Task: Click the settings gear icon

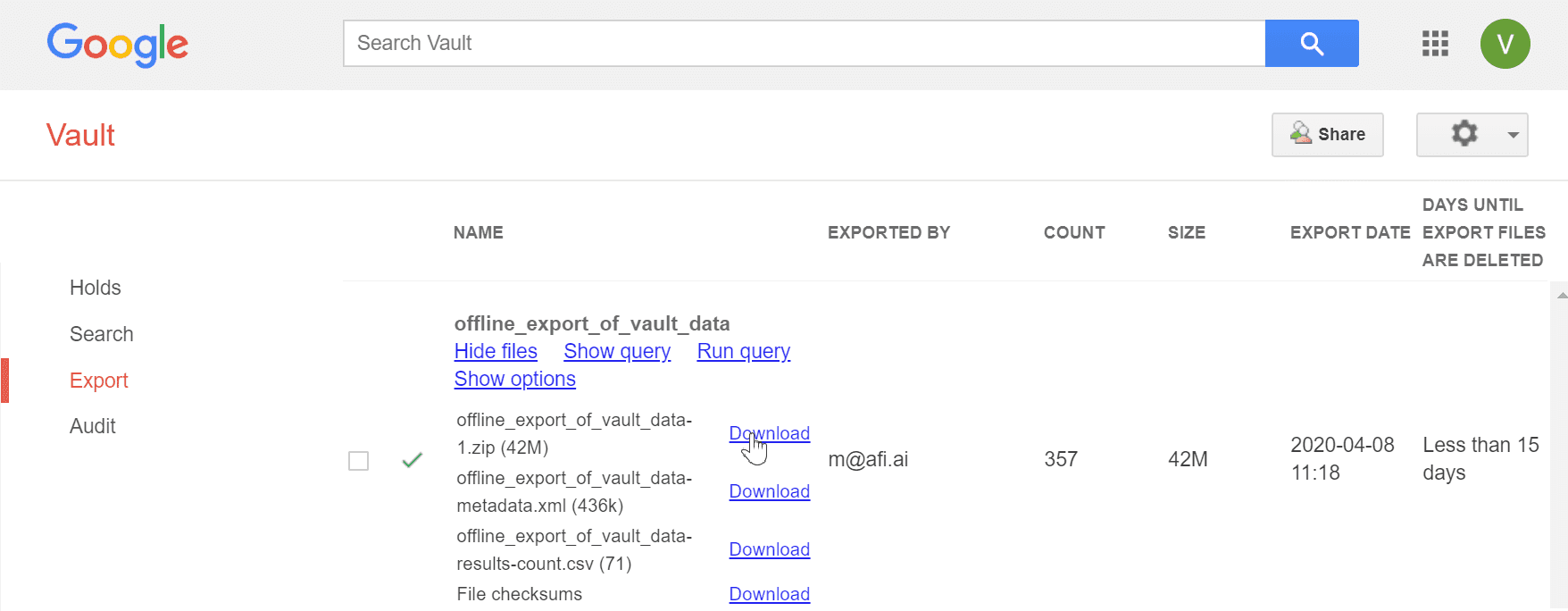Action: click(1464, 134)
